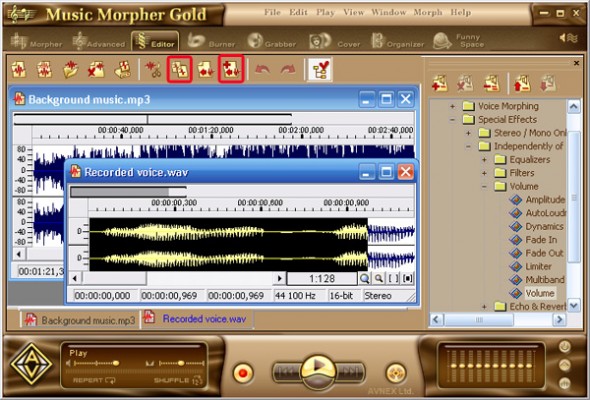Expand the Echo & Reverb folder
This screenshot has height=400, width=590.
coord(484,307)
